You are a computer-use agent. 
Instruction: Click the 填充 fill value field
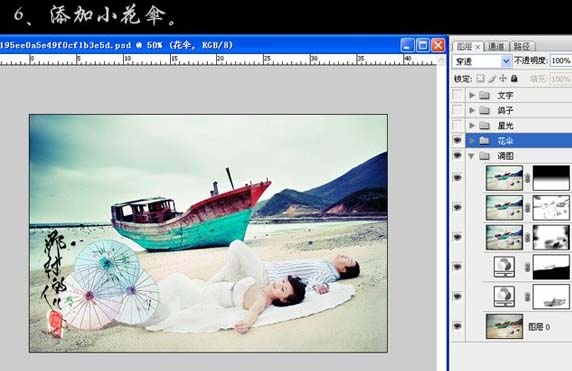tap(561, 79)
